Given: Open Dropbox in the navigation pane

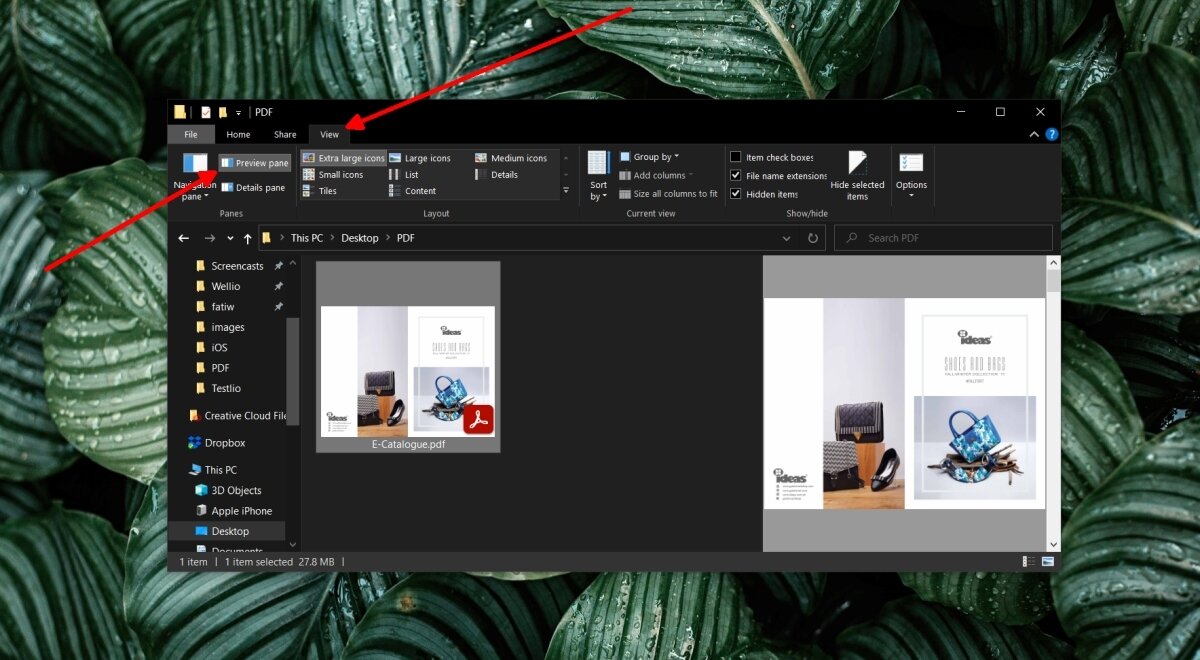Looking at the screenshot, I should (224, 442).
